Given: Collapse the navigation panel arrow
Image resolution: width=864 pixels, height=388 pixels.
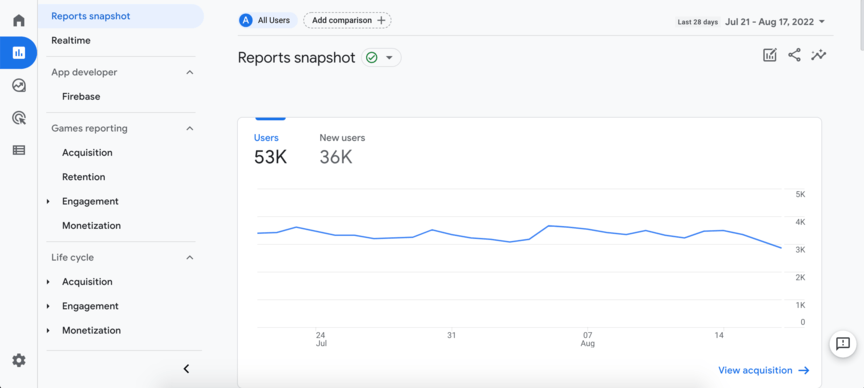Looking at the screenshot, I should point(186,369).
